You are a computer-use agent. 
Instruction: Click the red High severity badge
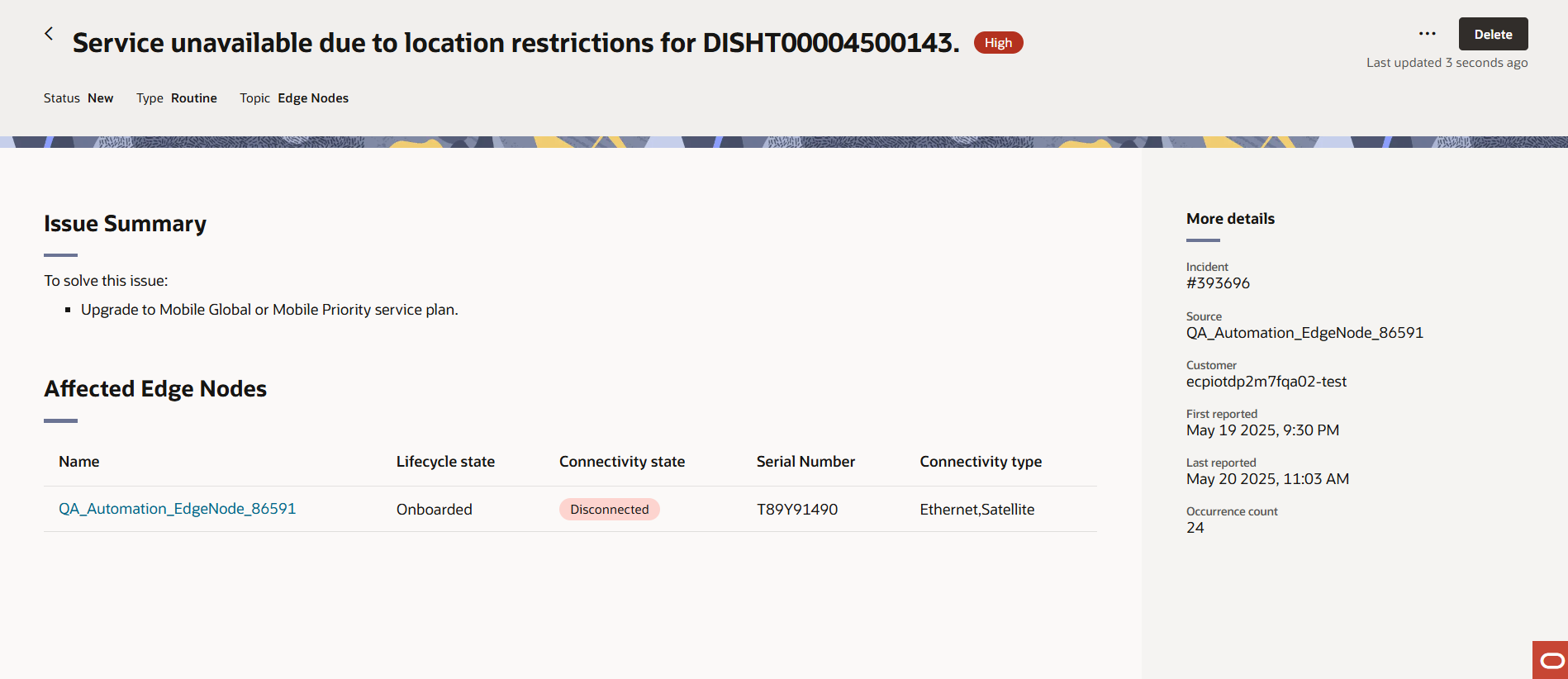coord(998,42)
